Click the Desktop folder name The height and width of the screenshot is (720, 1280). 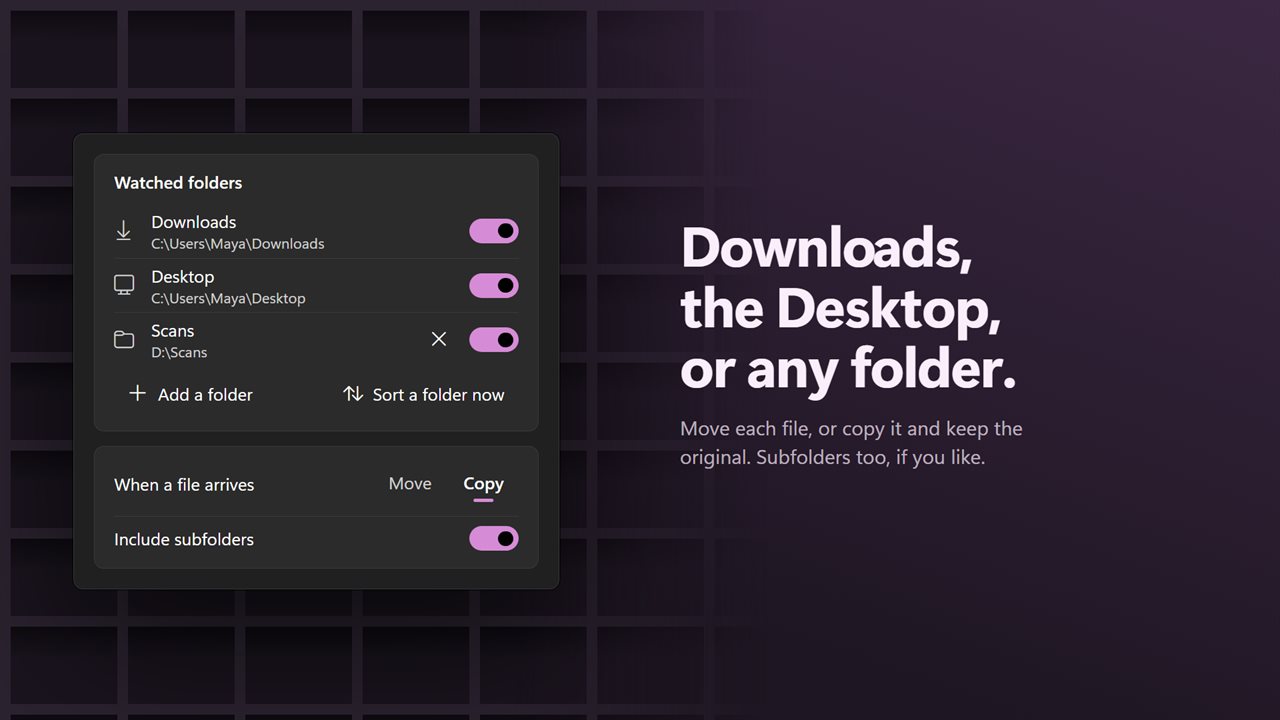tap(183, 276)
